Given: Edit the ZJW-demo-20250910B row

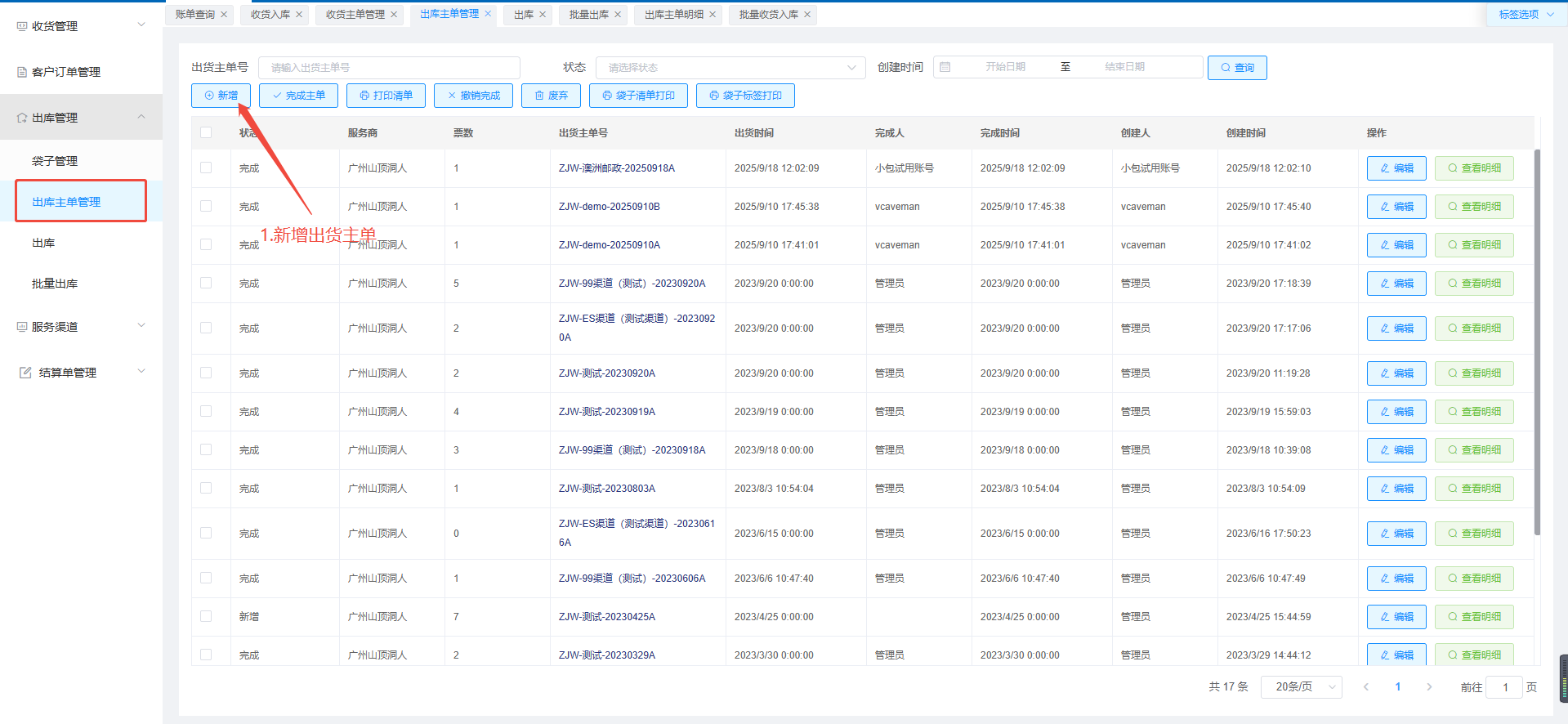Looking at the screenshot, I should (x=1396, y=207).
